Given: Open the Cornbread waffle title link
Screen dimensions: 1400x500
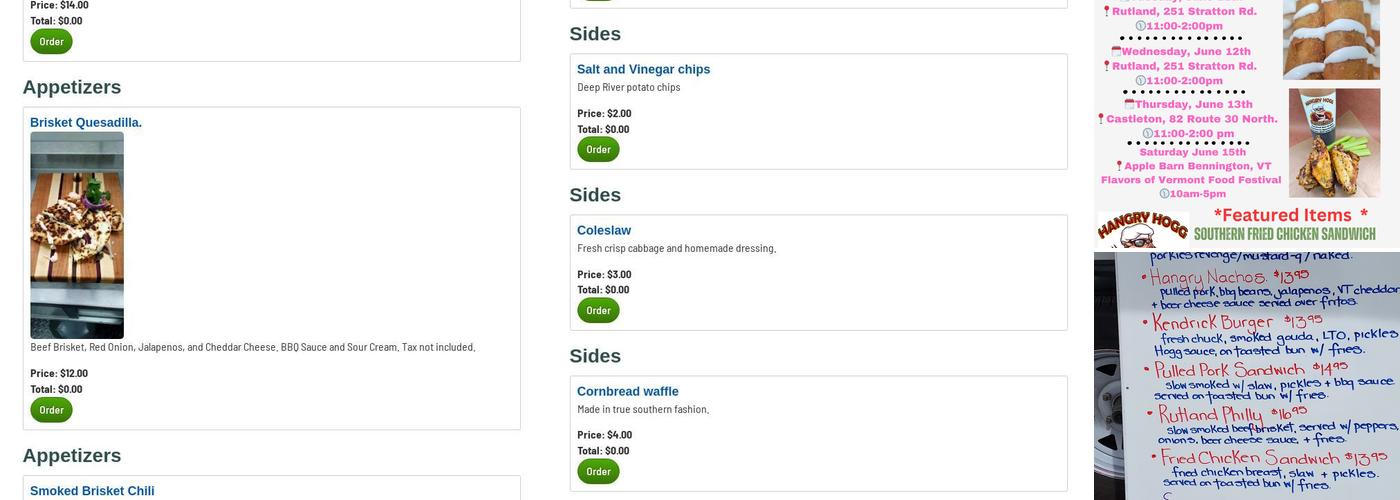Looking at the screenshot, I should click(627, 392).
